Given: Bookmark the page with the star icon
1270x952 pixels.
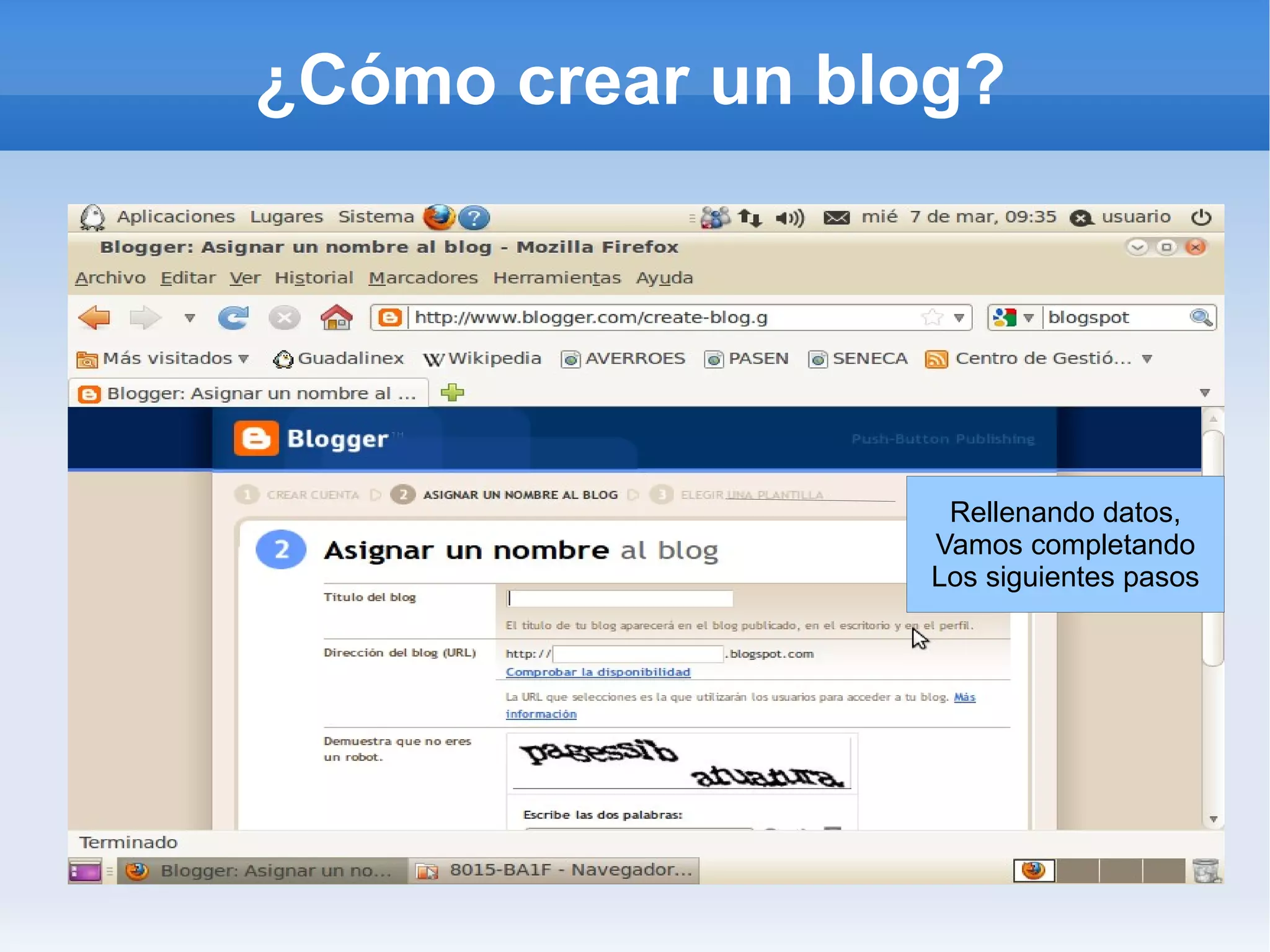Looking at the screenshot, I should (x=931, y=318).
